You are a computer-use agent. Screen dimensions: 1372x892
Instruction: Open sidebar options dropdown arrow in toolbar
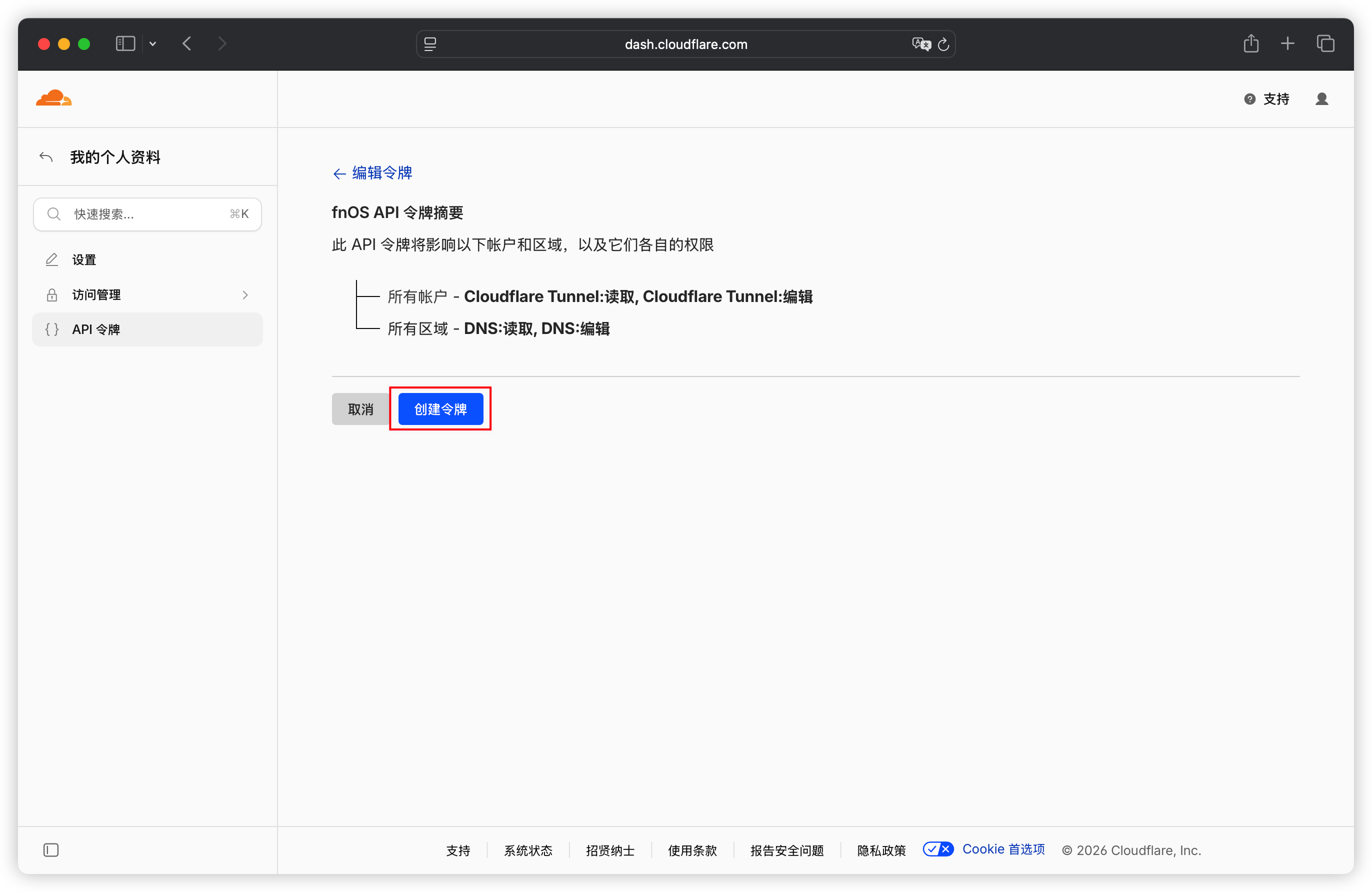[x=153, y=44]
